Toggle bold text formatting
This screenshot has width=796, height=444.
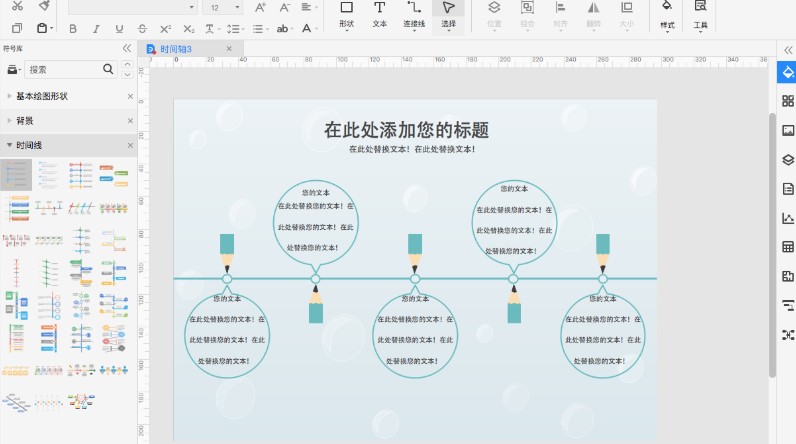coord(74,29)
